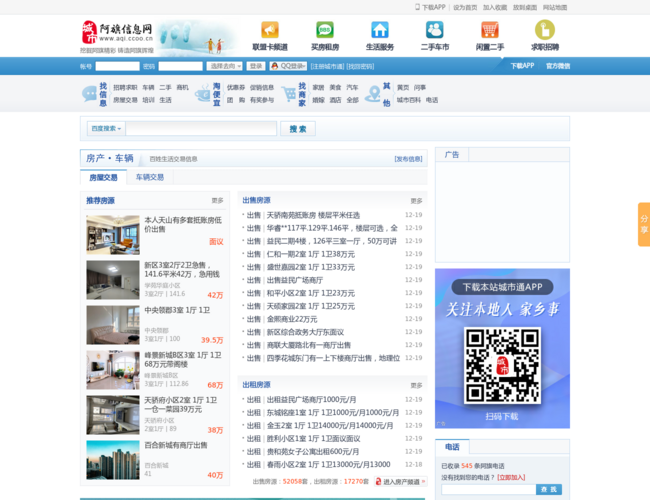Click the 注册城市通 link
Image resolution: width=650 pixels, height=500 pixels.
point(327,66)
